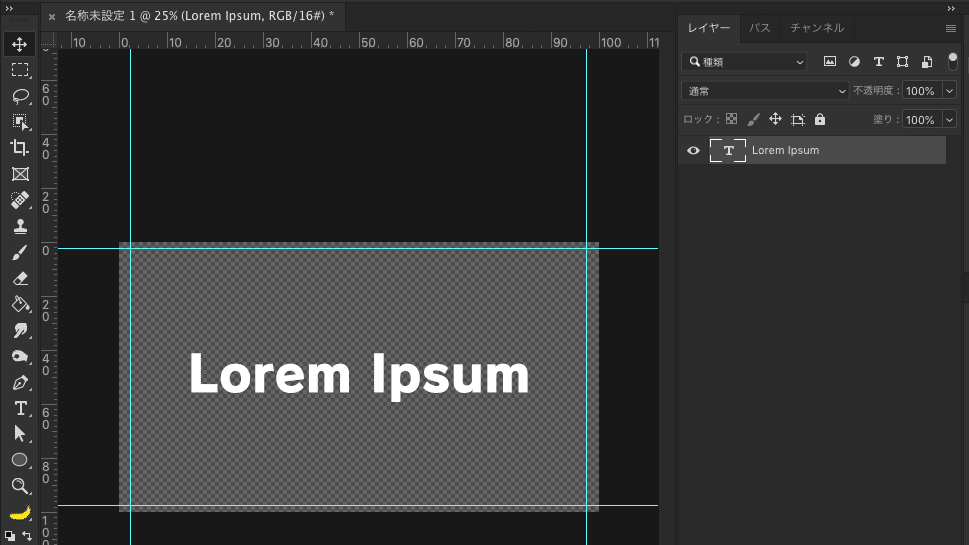The width and height of the screenshot is (969, 545).
Task: Collapse the right panel double arrows
Action: [x=951, y=8]
